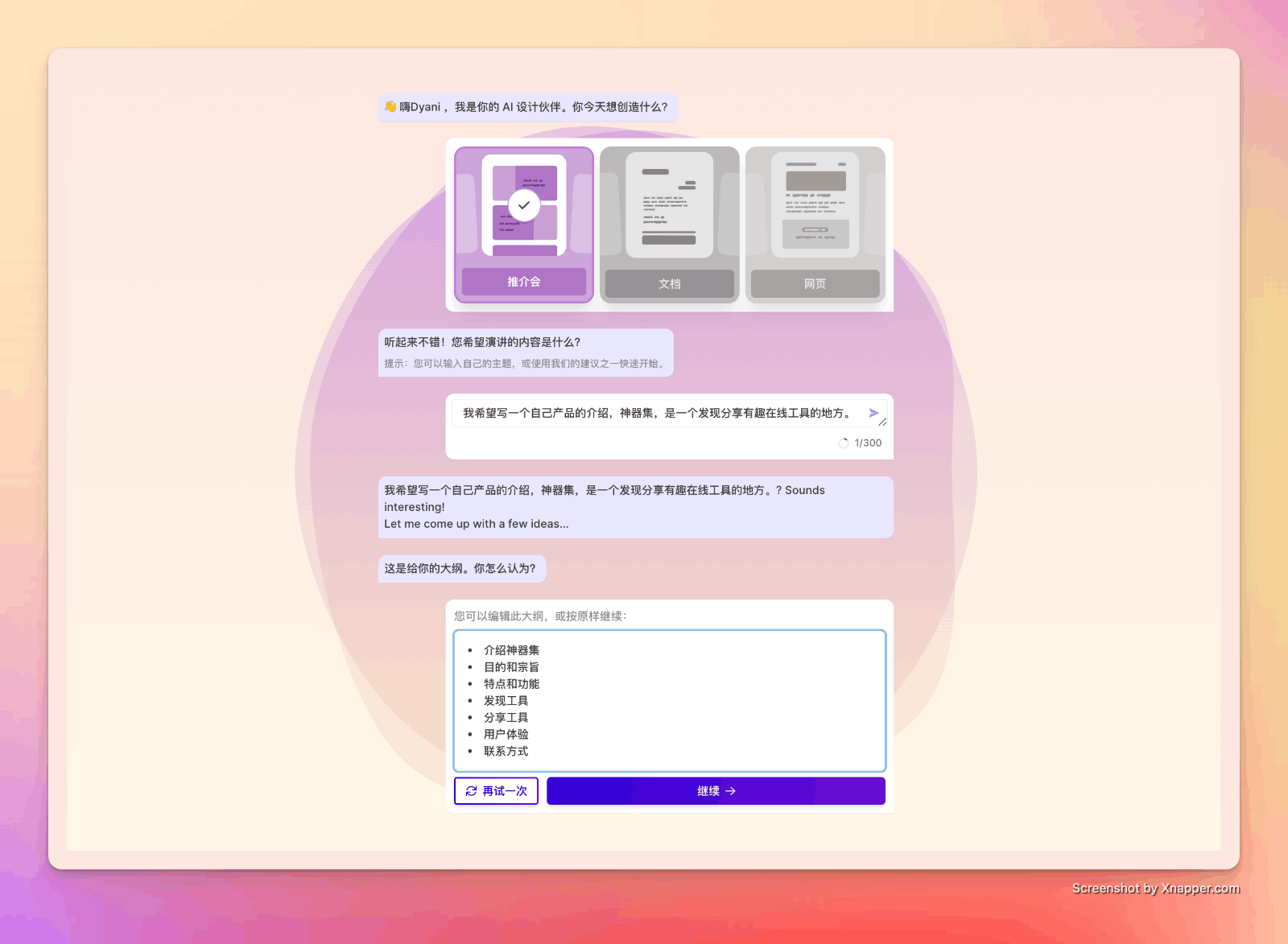
Task: Select the 文档 document preview illustration
Action: coord(669,206)
